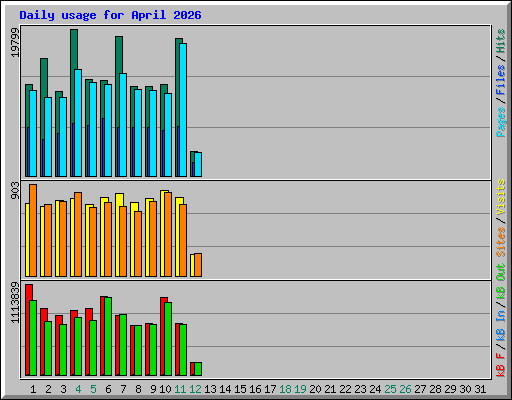
Task: Select day 6 on the x-axis
Action: coord(108,389)
